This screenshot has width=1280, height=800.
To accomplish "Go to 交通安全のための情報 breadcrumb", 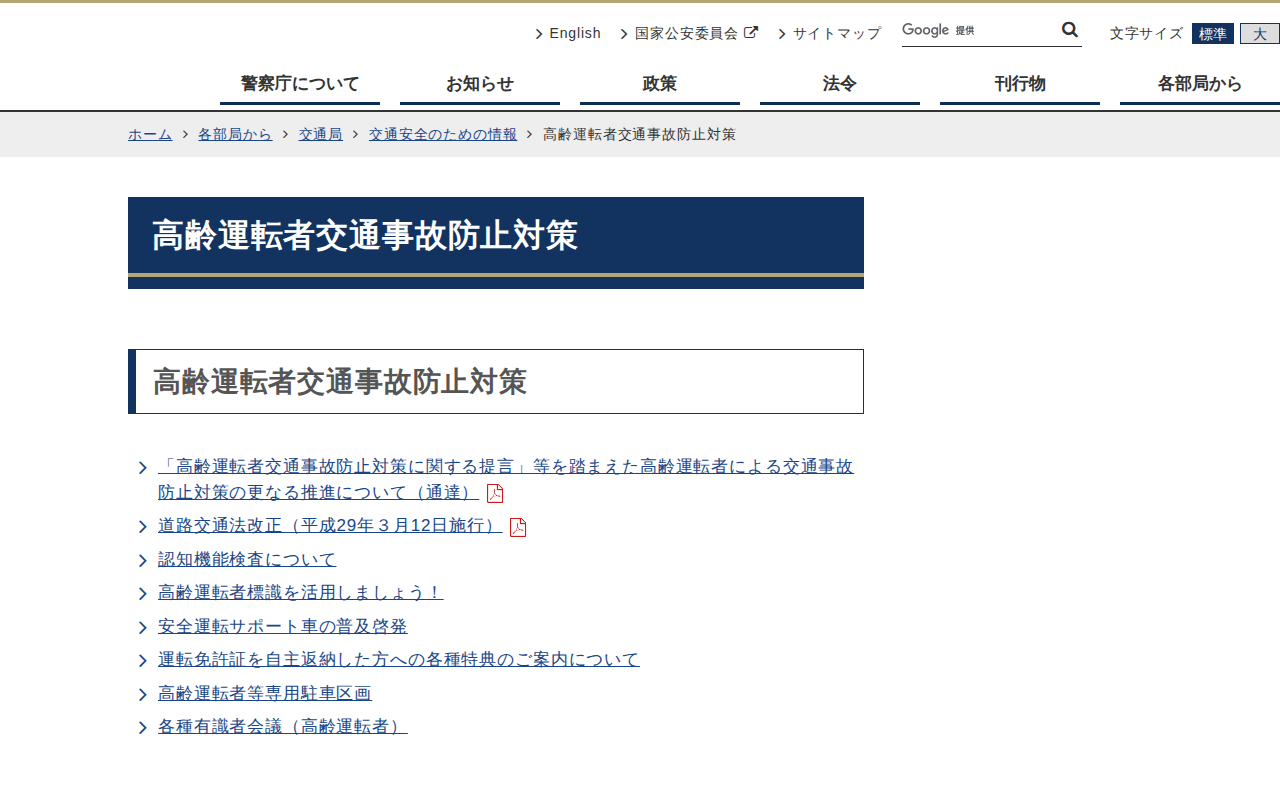I will pyautogui.click(x=443, y=134).
